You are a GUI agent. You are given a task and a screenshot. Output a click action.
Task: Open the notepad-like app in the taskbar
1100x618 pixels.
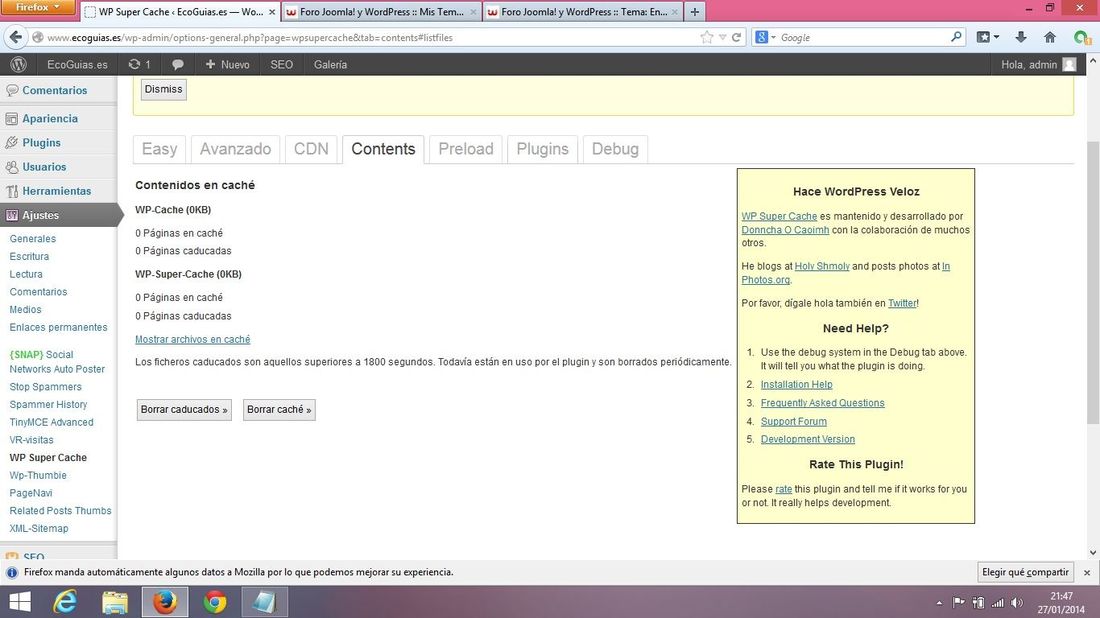point(264,602)
